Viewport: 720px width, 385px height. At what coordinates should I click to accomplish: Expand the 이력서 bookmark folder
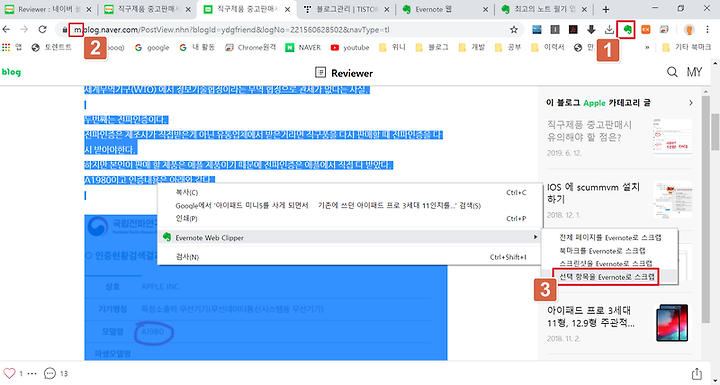click(x=547, y=47)
